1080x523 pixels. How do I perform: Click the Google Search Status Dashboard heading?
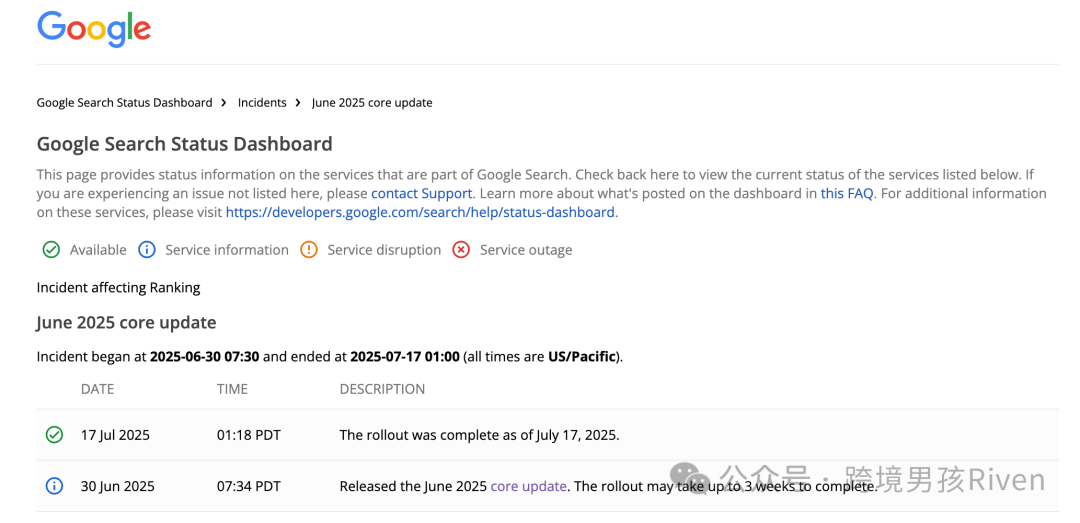tap(185, 144)
